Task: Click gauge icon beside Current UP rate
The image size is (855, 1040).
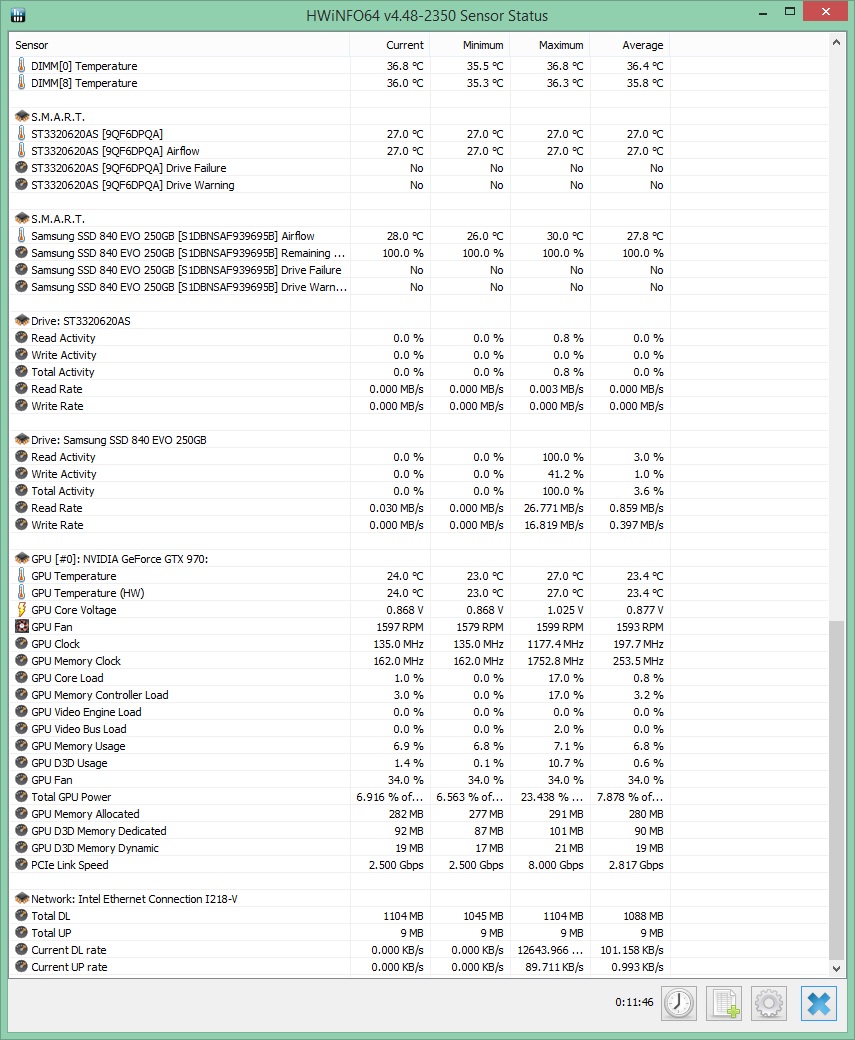Action: tap(21, 966)
